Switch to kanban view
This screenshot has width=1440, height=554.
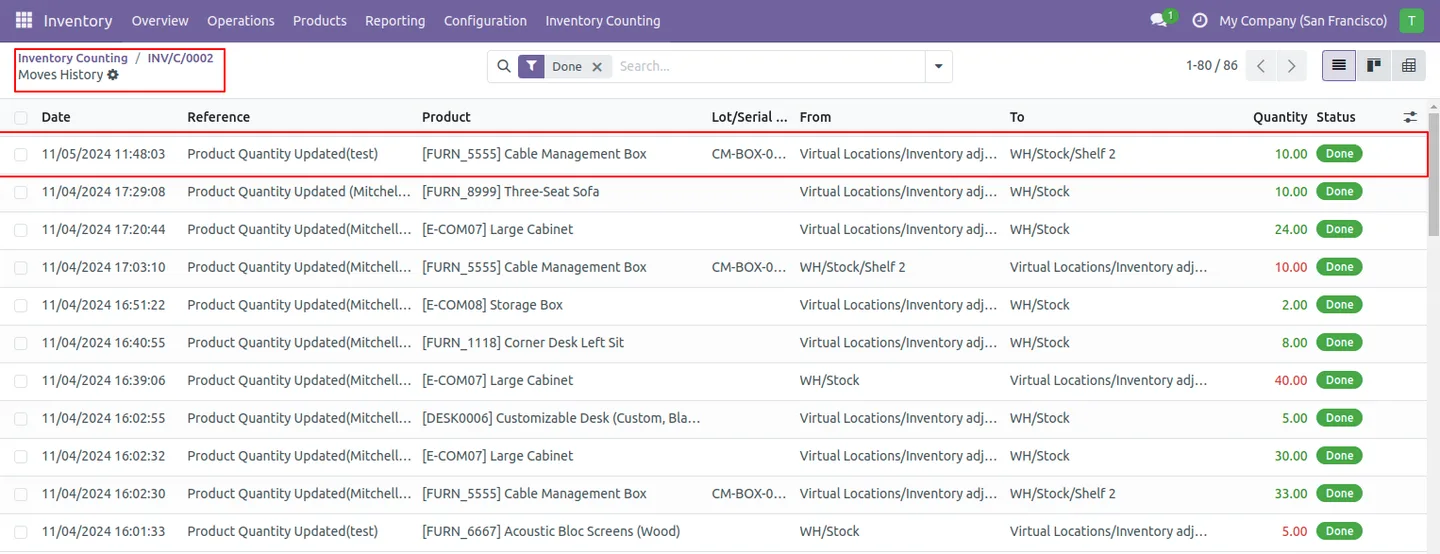coord(1374,66)
